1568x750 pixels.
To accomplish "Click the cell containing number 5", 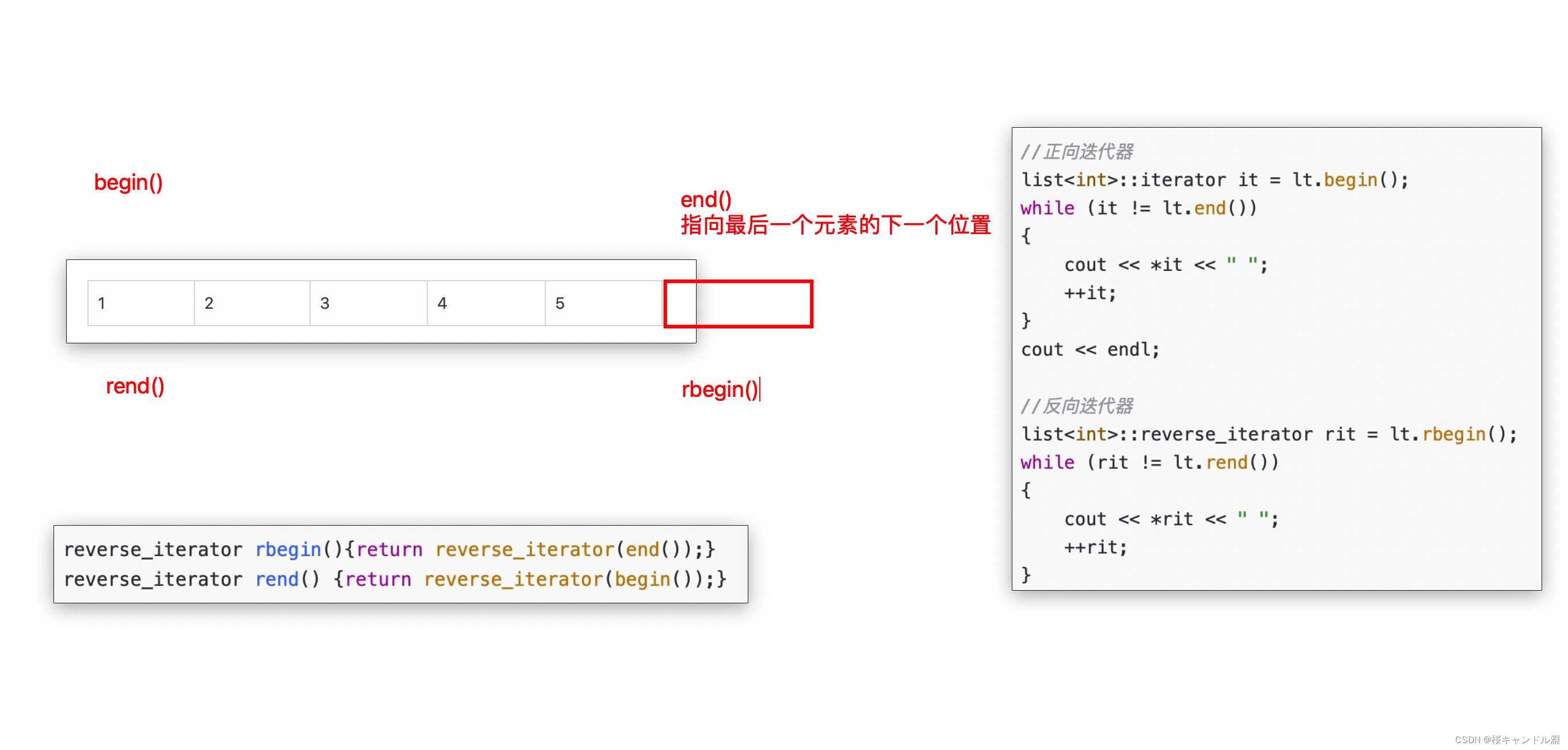I will point(604,303).
